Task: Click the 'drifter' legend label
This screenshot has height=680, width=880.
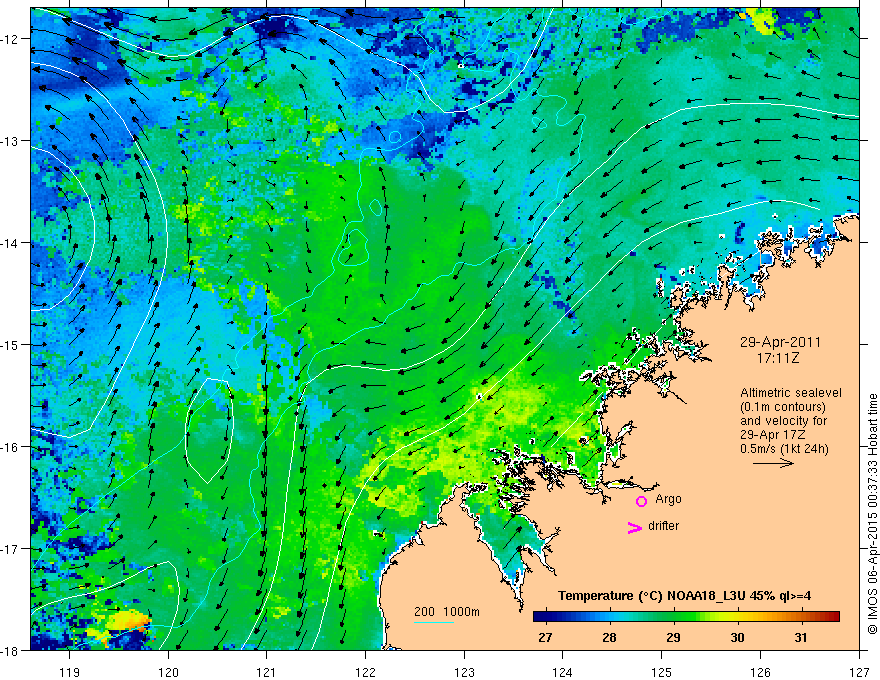Action: tap(663, 526)
